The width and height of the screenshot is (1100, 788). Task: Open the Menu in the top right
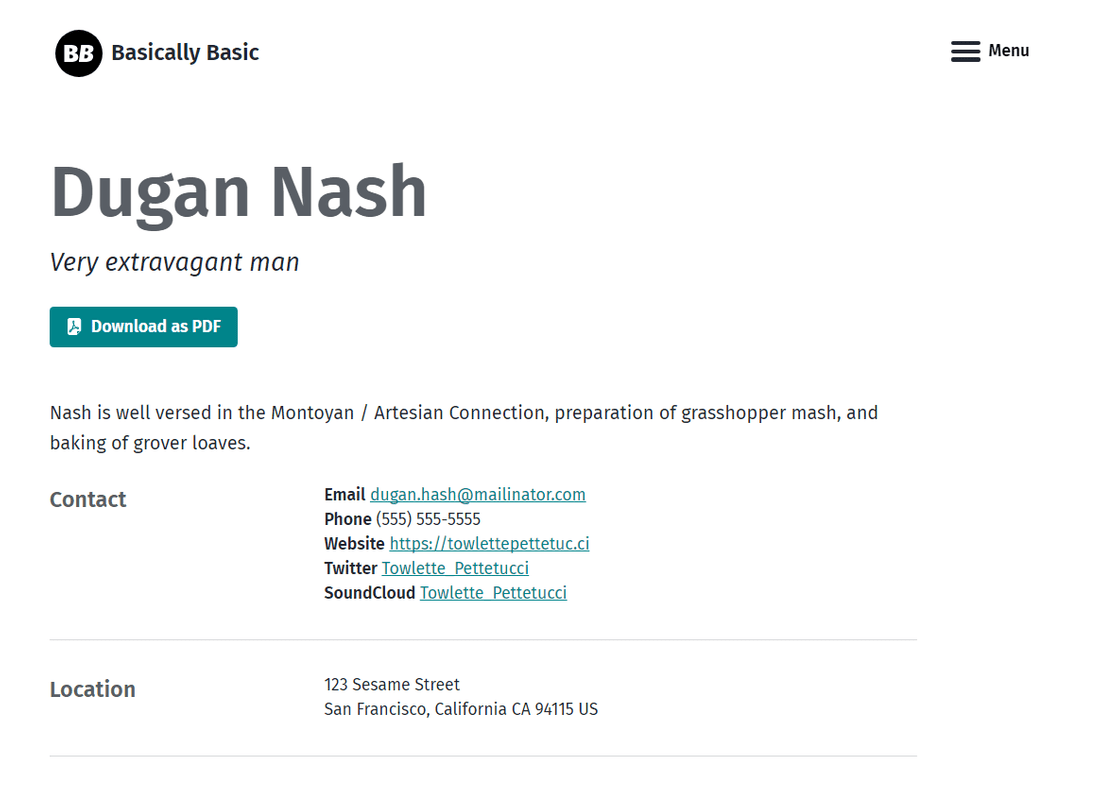1009,51
